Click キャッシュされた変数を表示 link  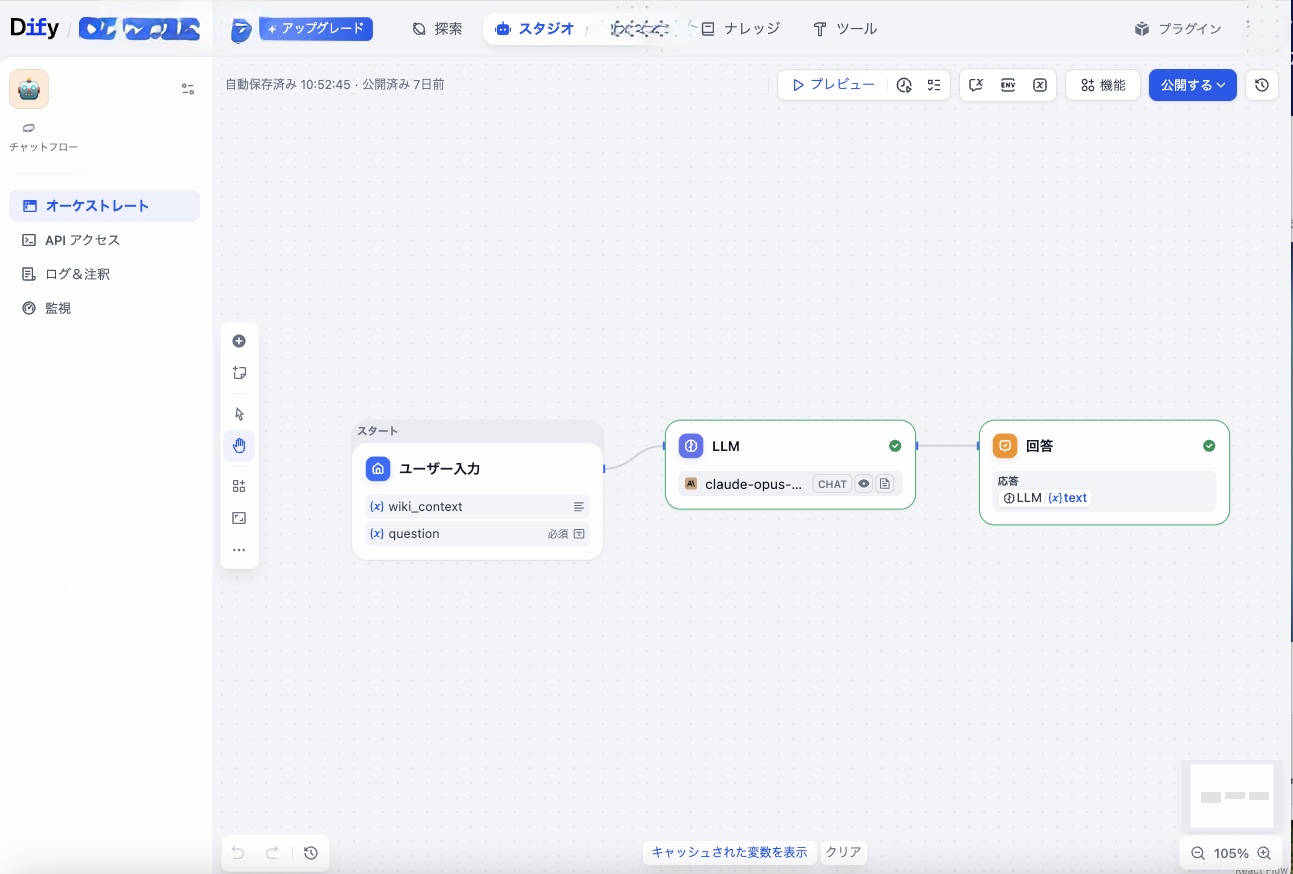[729, 852]
